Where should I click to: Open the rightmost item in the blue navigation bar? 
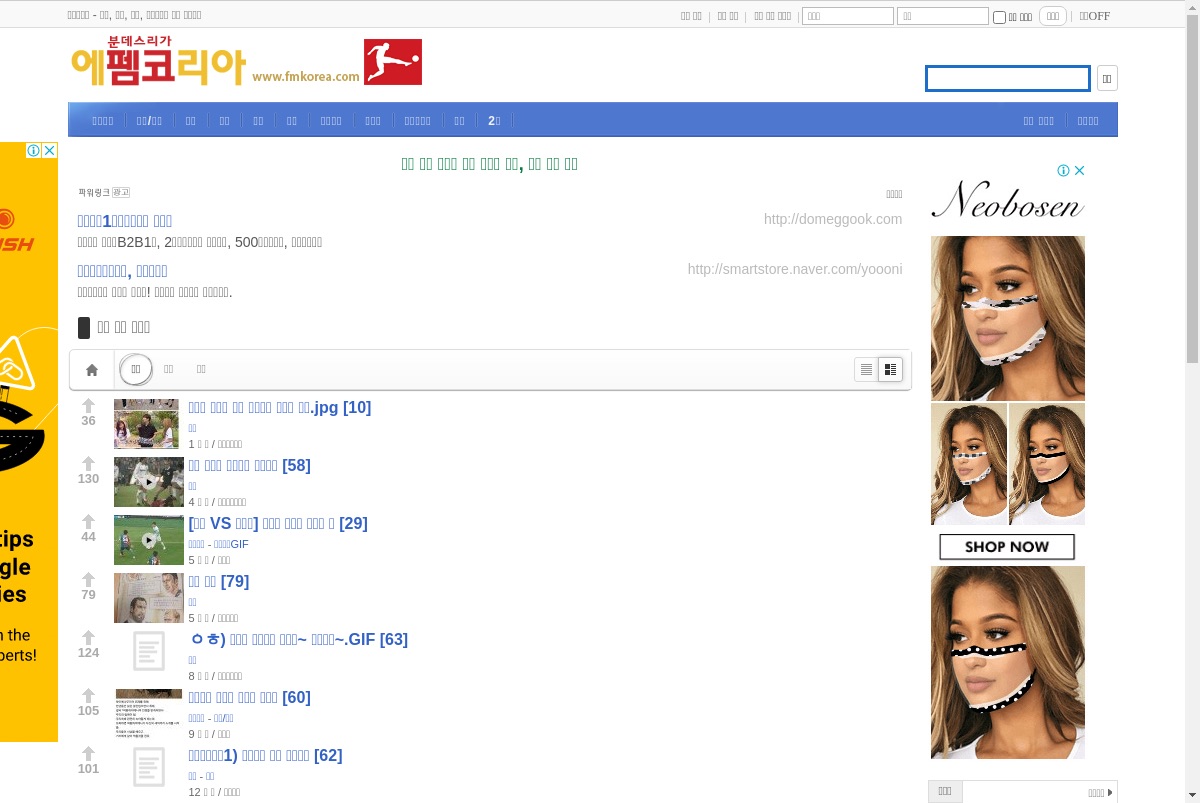[1088, 120]
